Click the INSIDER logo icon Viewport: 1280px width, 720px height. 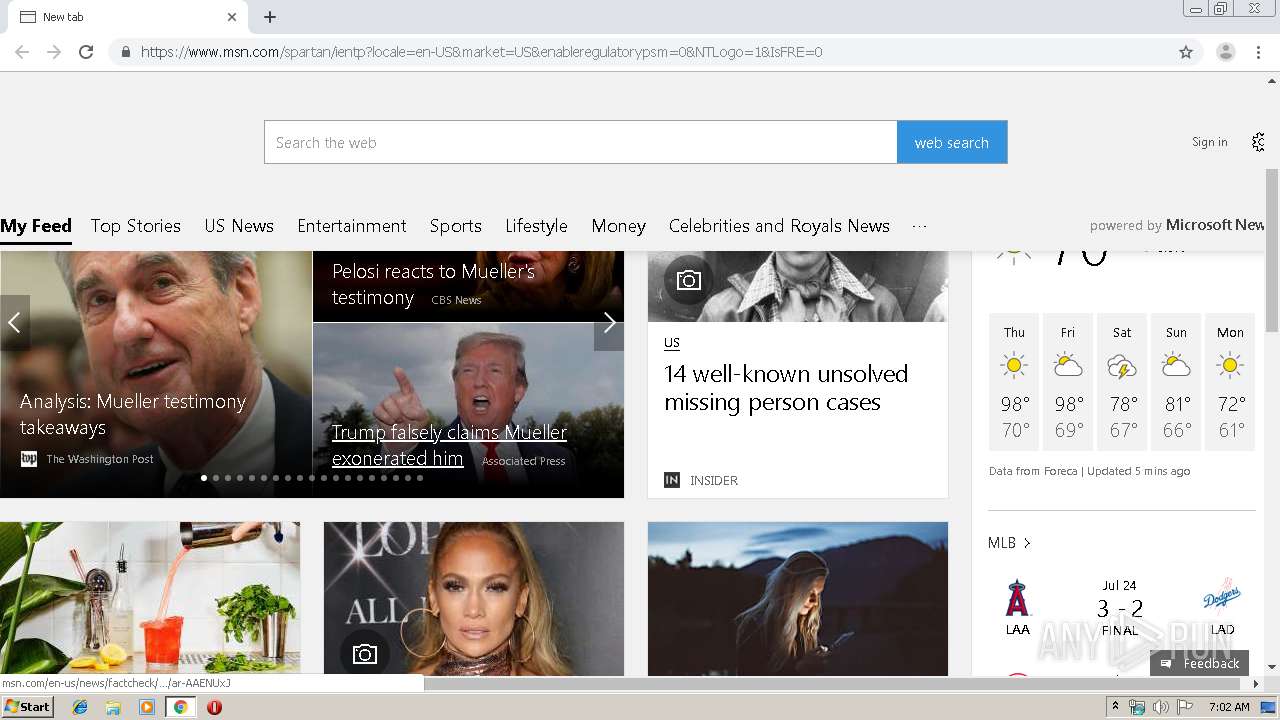tap(672, 480)
